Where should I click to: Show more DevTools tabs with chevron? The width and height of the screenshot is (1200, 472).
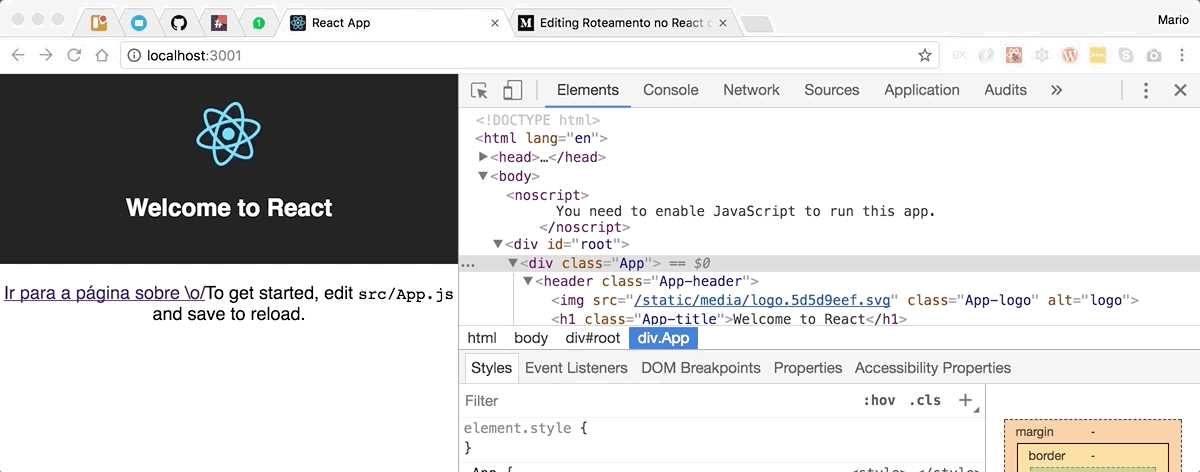click(x=1056, y=90)
